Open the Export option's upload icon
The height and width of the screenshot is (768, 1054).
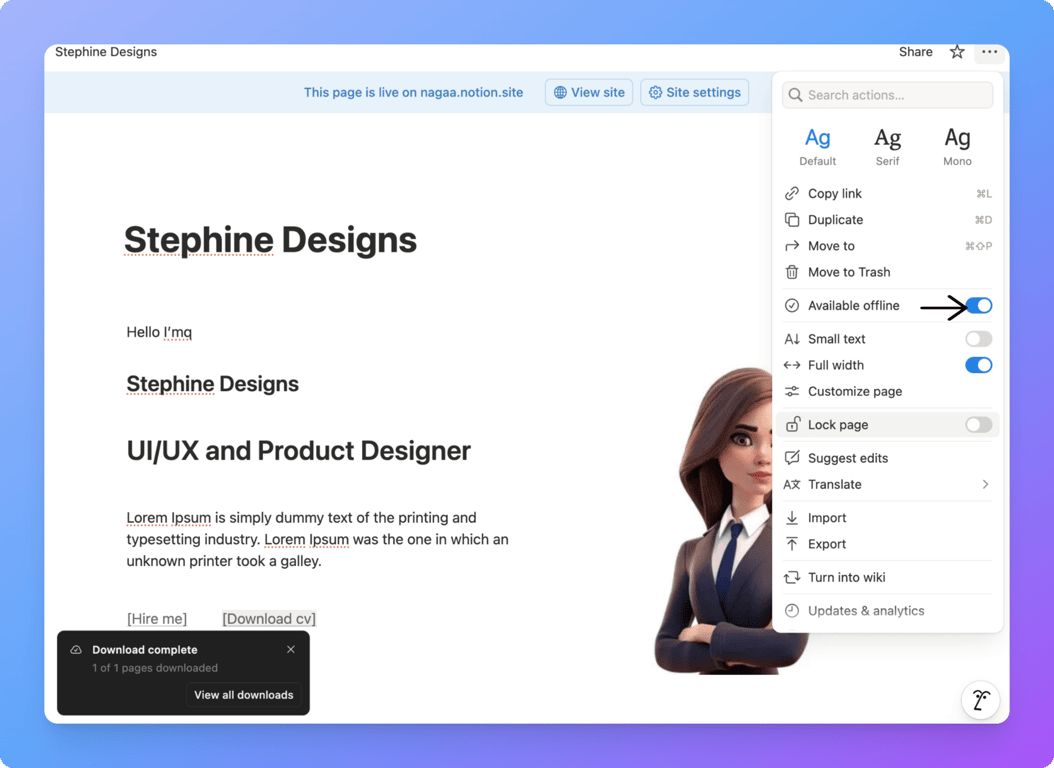point(791,544)
